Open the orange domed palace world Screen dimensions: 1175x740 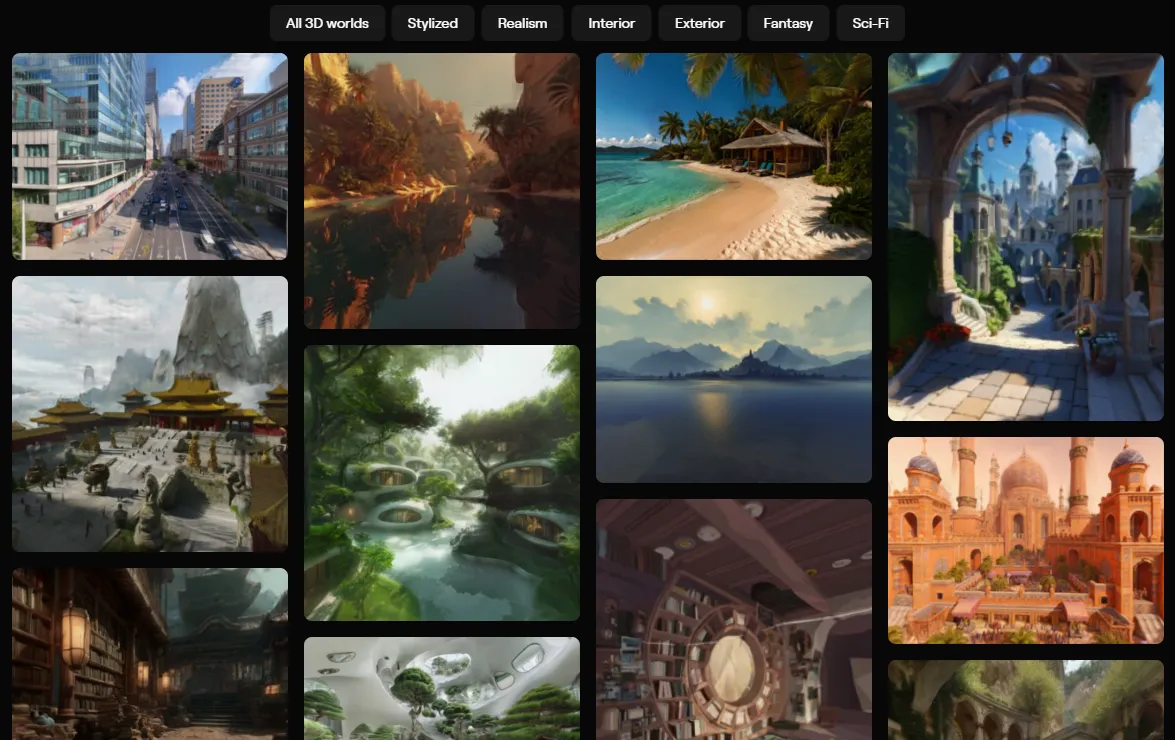(1026, 540)
